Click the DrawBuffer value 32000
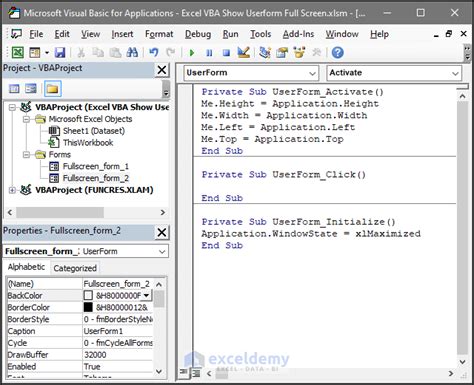The image size is (474, 385). pos(118,355)
